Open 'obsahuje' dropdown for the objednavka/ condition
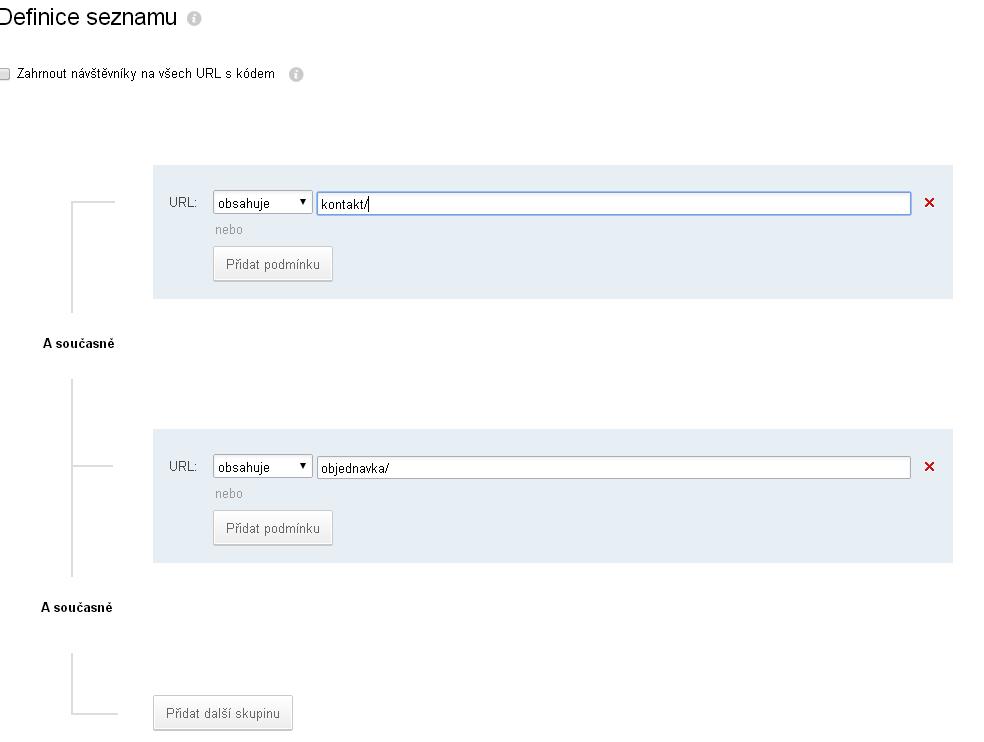 point(262,466)
